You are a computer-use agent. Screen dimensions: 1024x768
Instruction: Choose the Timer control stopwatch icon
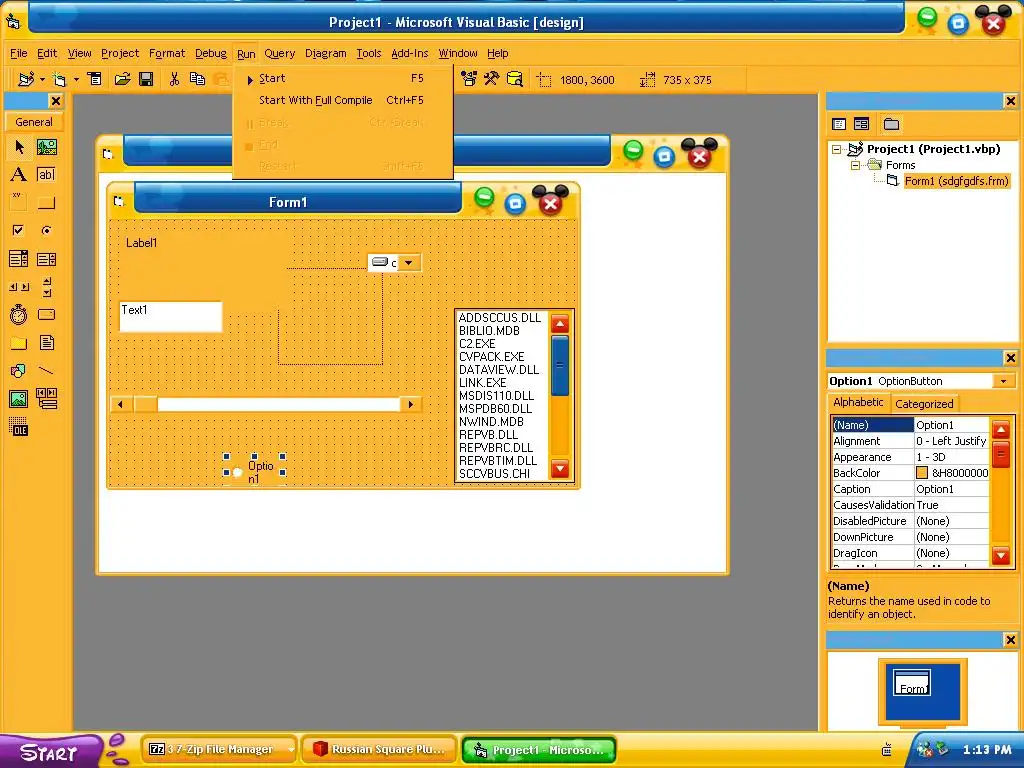point(19,315)
